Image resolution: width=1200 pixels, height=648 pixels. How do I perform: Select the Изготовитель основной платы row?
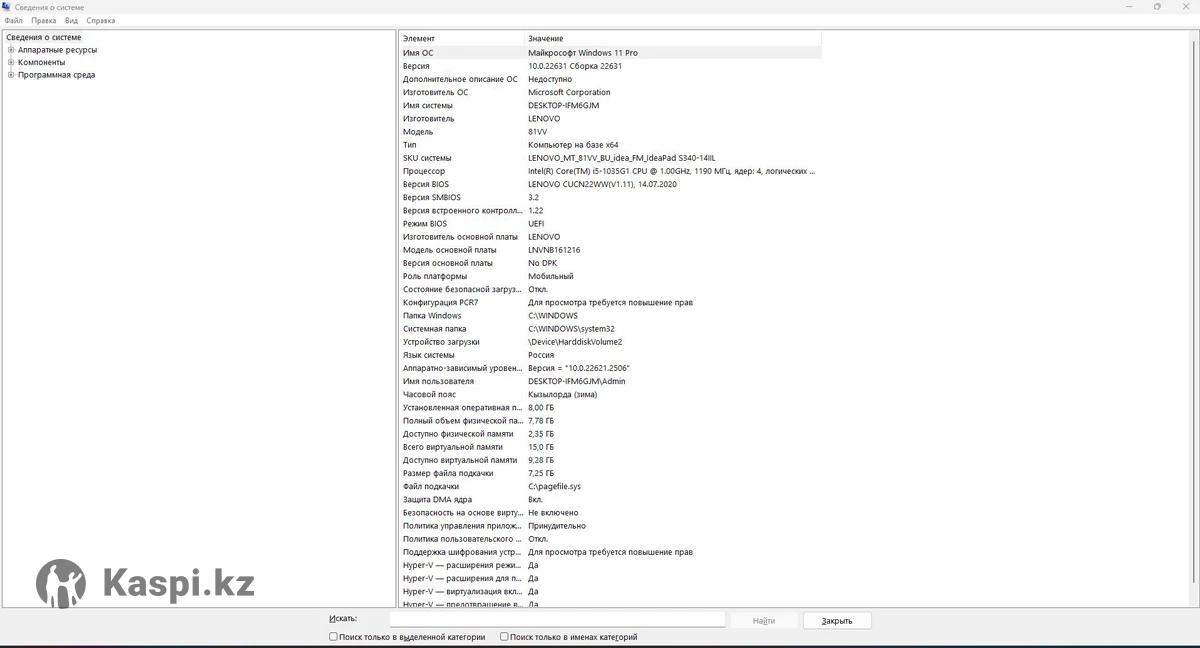[610, 237]
